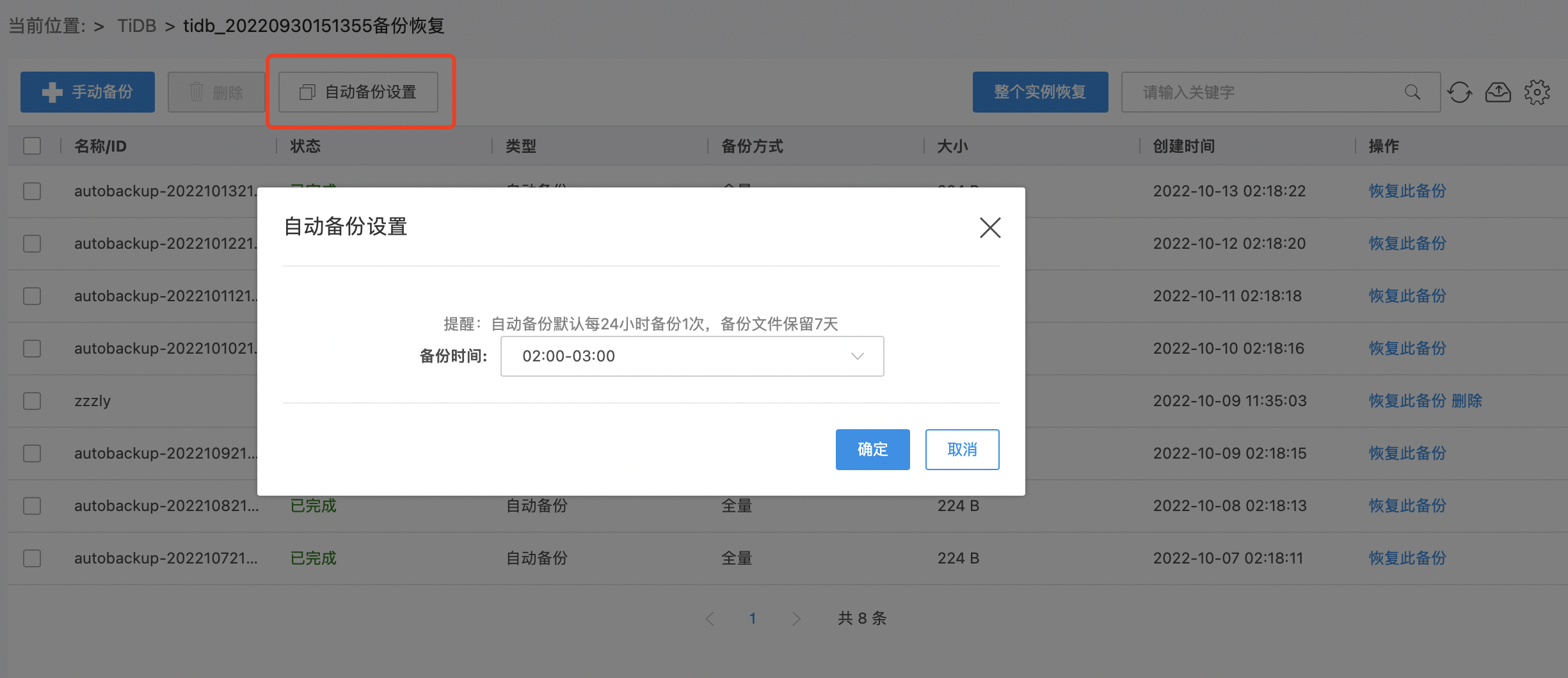The width and height of the screenshot is (1568, 678).
Task: Expand the 备份时间 dropdown
Action: [692, 356]
